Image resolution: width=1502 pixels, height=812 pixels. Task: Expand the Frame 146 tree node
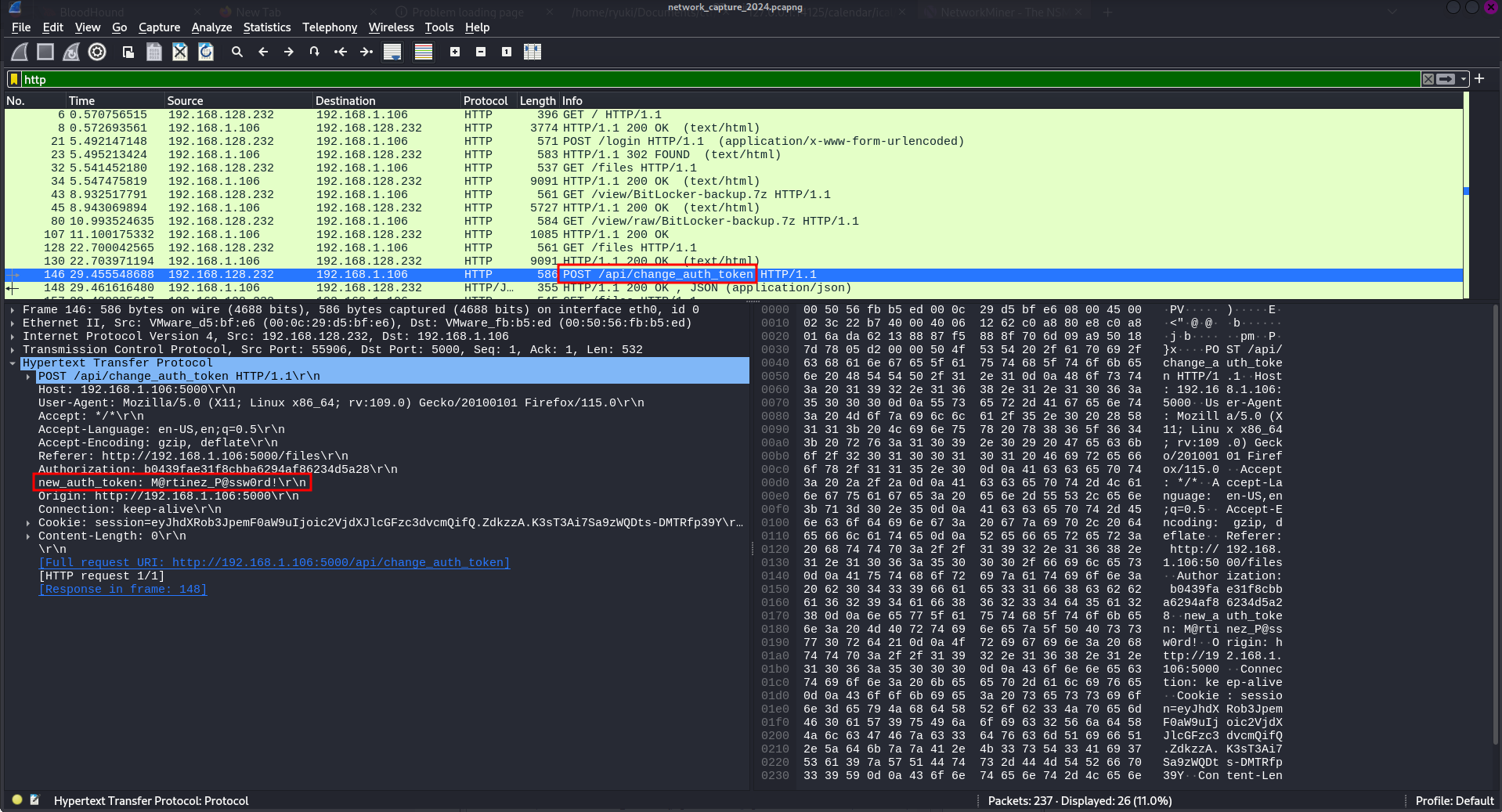13,310
